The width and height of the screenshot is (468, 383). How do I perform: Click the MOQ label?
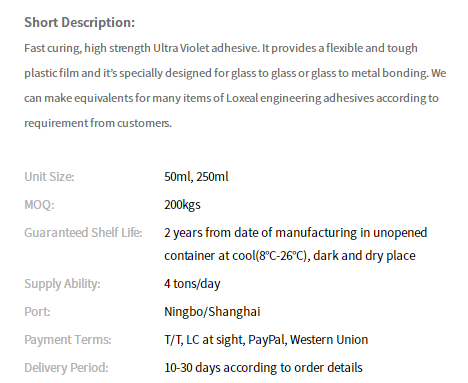[x=39, y=204]
